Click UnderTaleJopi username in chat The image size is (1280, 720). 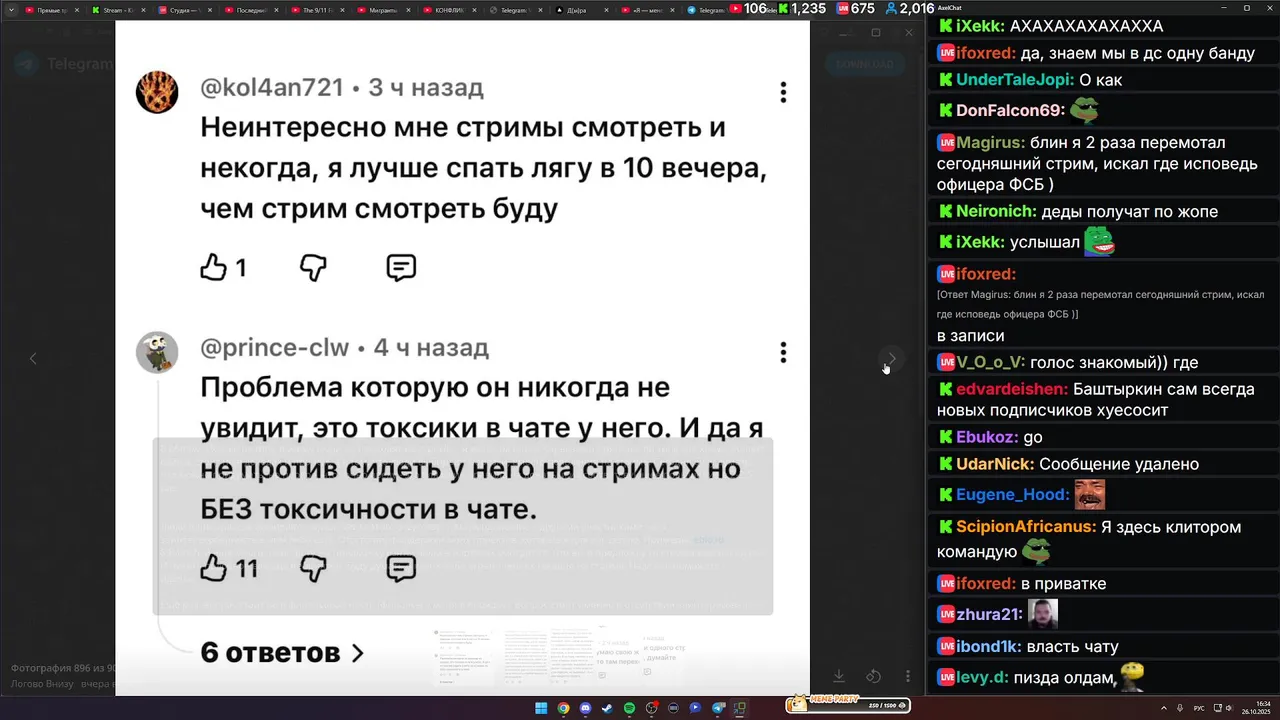pos(1015,80)
